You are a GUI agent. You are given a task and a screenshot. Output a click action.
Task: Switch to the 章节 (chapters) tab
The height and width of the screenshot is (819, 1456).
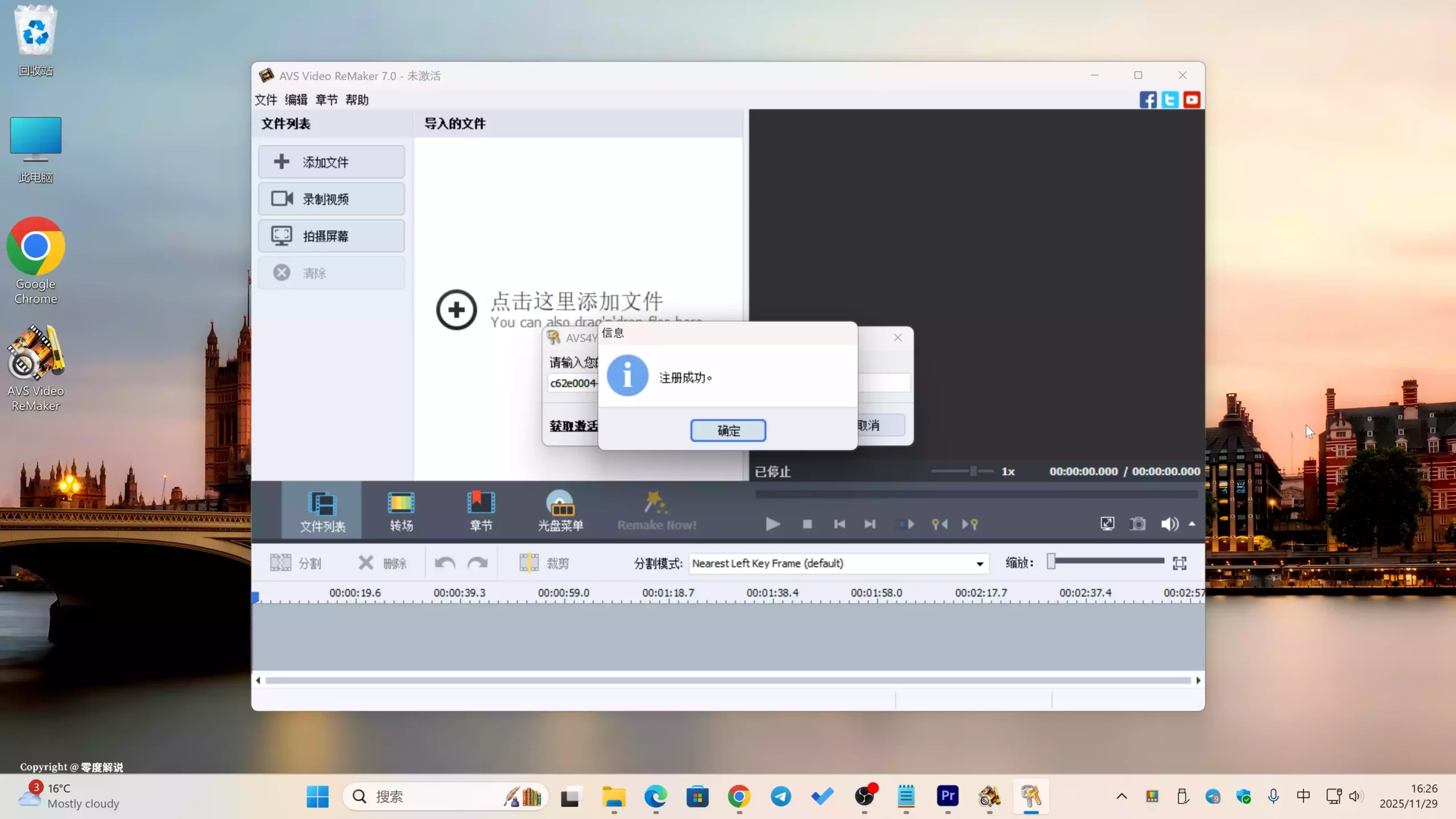(481, 510)
